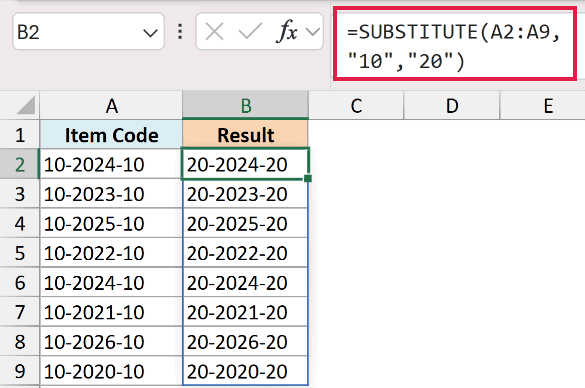
Task: Select cell containing 20-2023-20
Action: 245,194
